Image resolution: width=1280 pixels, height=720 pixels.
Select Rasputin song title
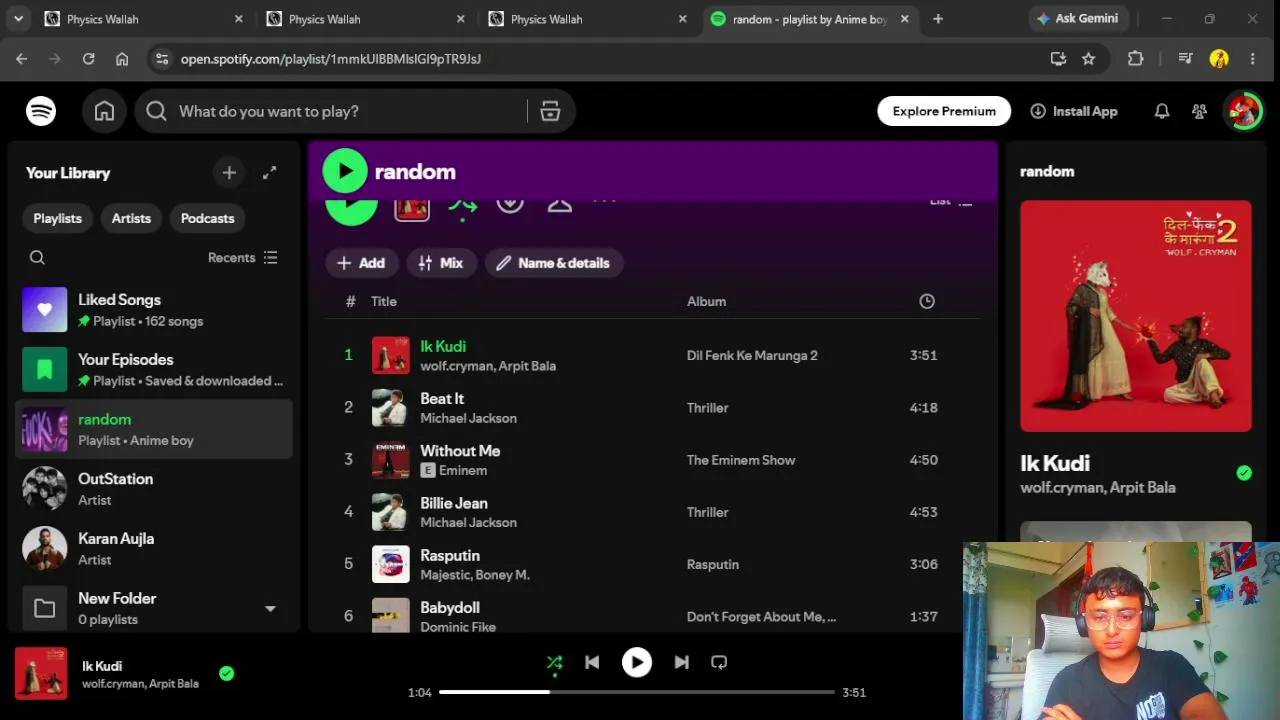(x=450, y=555)
